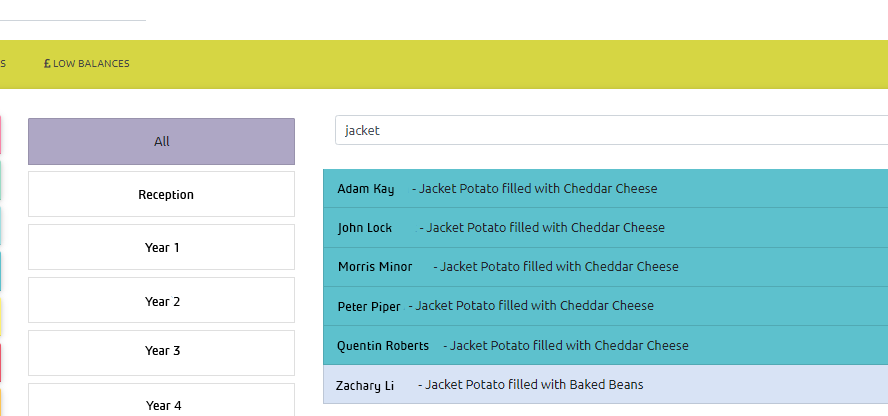
Task: Show Year 1 pupils
Action: [161, 247]
